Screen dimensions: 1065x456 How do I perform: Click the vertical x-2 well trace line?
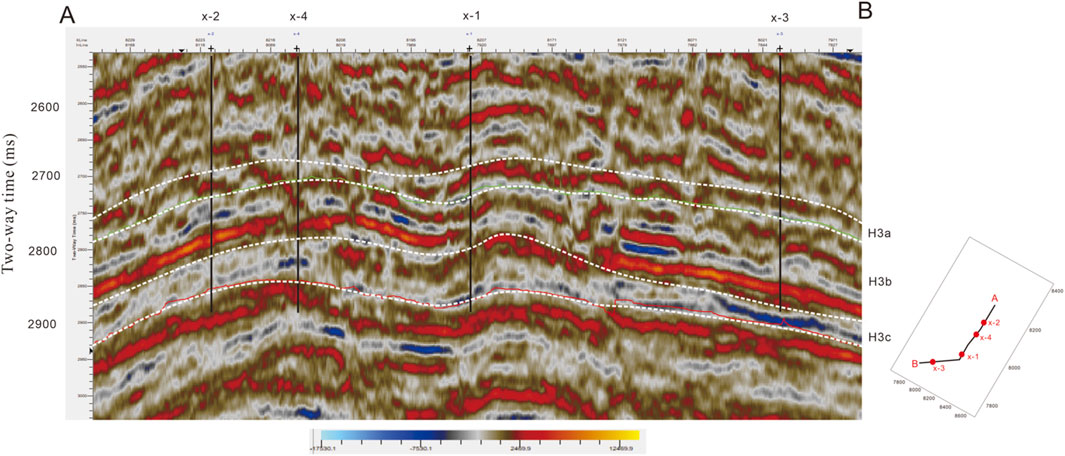212,183
